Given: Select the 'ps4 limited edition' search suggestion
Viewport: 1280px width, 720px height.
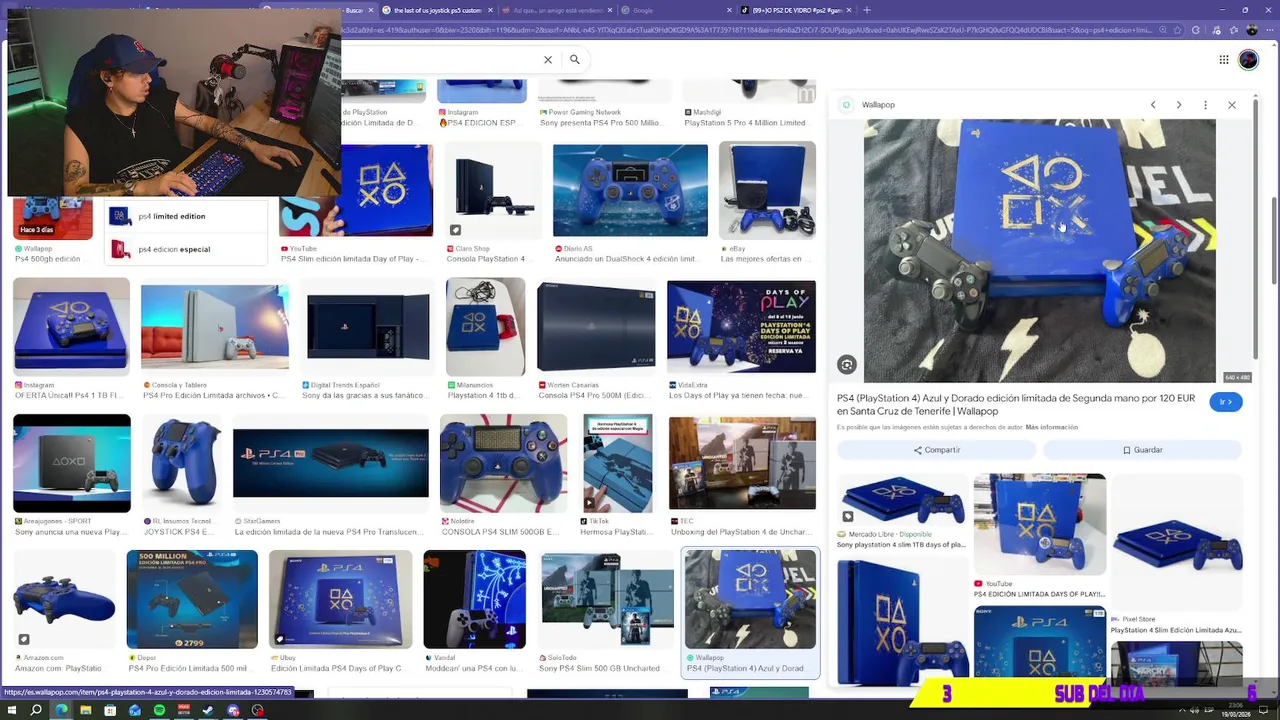Looking at the screenshot, I should [186, 216].
